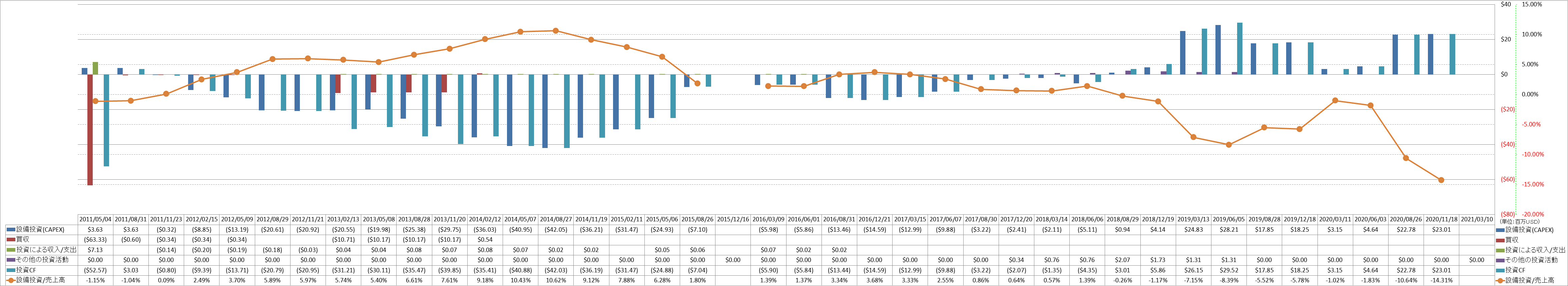1568x286 pixels.
Task: Select the 10.62% ratio cell
Action: click(556, 281)
